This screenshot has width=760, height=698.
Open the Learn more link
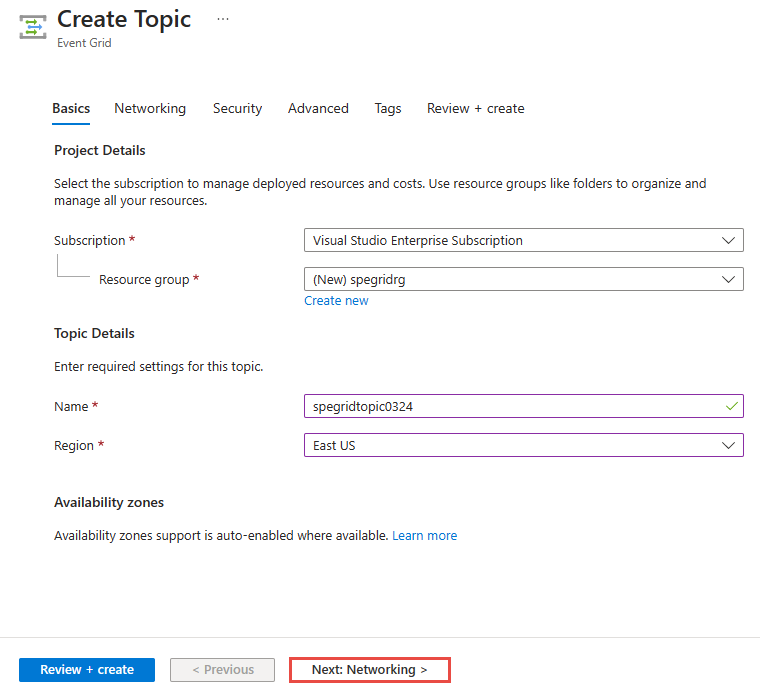click(424, 536)
